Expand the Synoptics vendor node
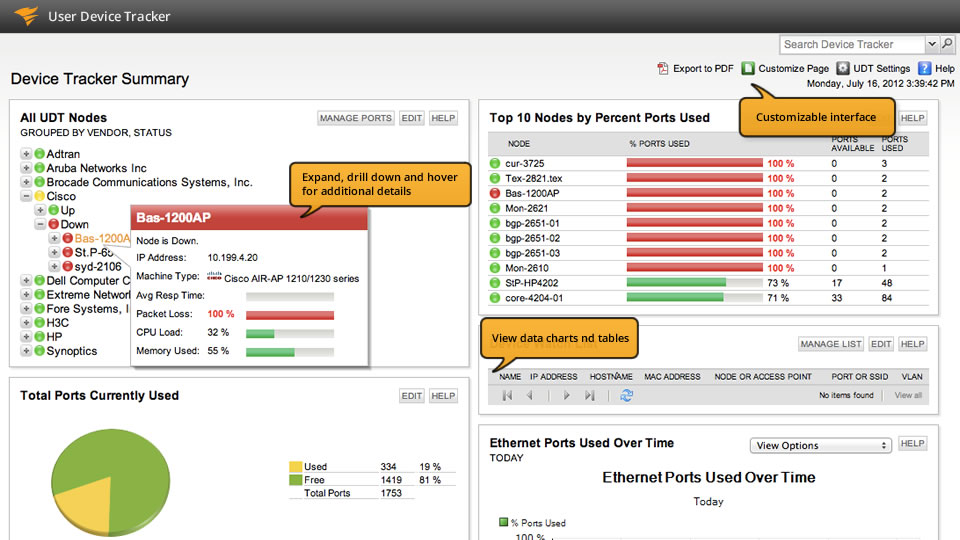Image resolution: width=960 pixels, height=540 pixels. point(26,351)
